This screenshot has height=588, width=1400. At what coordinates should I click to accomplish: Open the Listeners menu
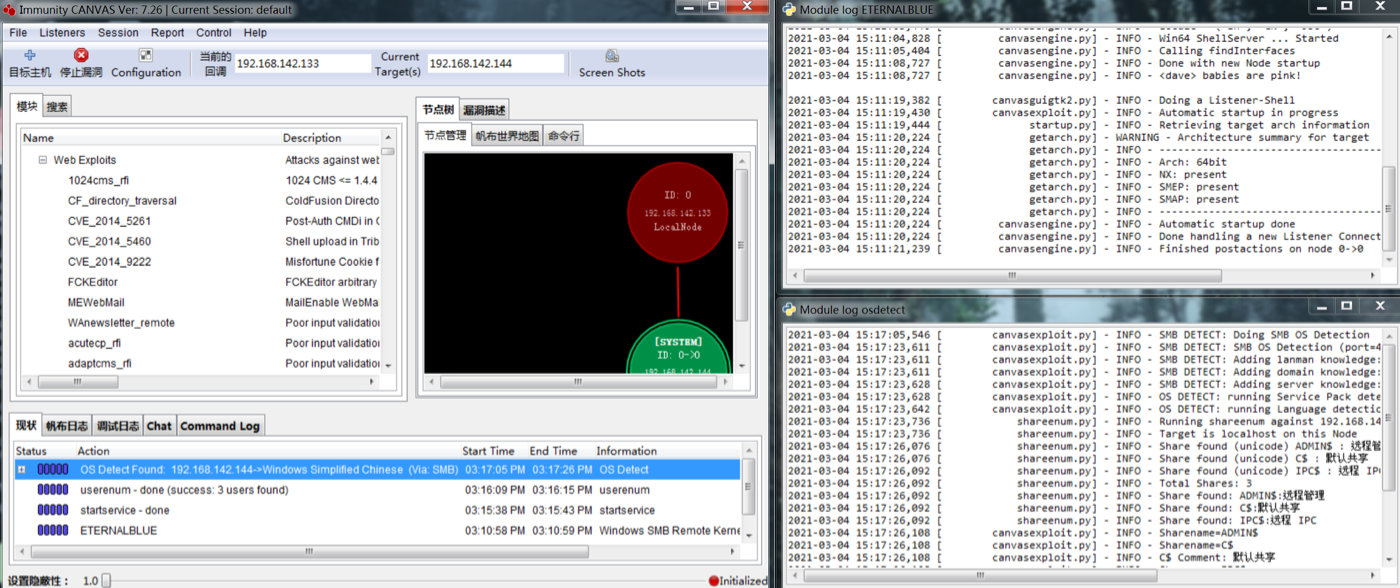point(62,32)
